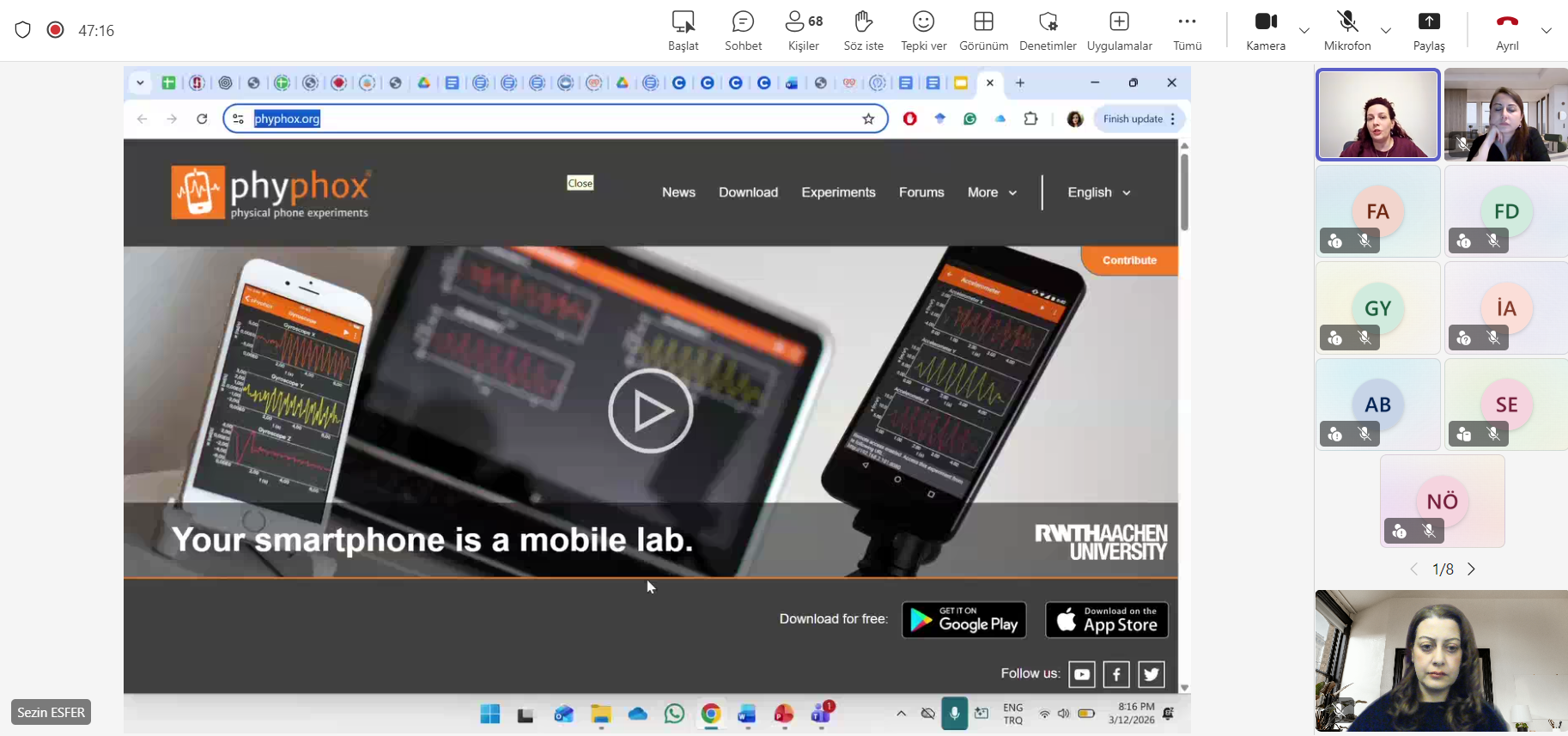Open WhatsApp from the taskbar

point(674,714)
